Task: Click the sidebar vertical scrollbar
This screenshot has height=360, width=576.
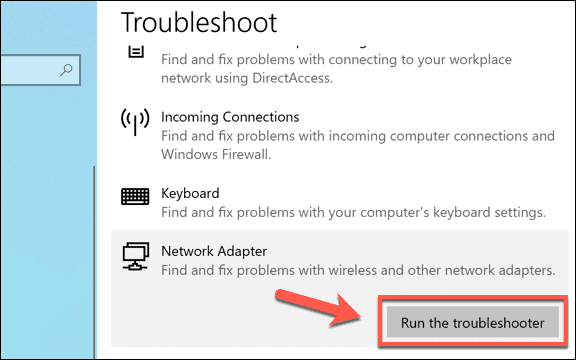Action: click(x=94, y=262)
